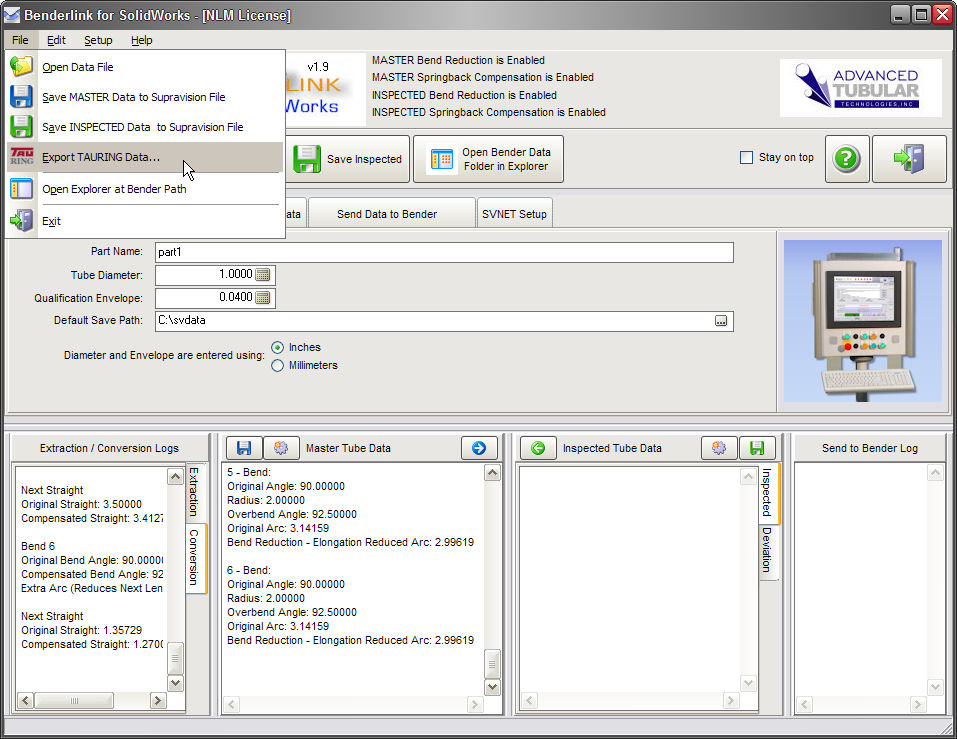
Task: Click the Master Tube Data gear icon
Action: (281, 448)
